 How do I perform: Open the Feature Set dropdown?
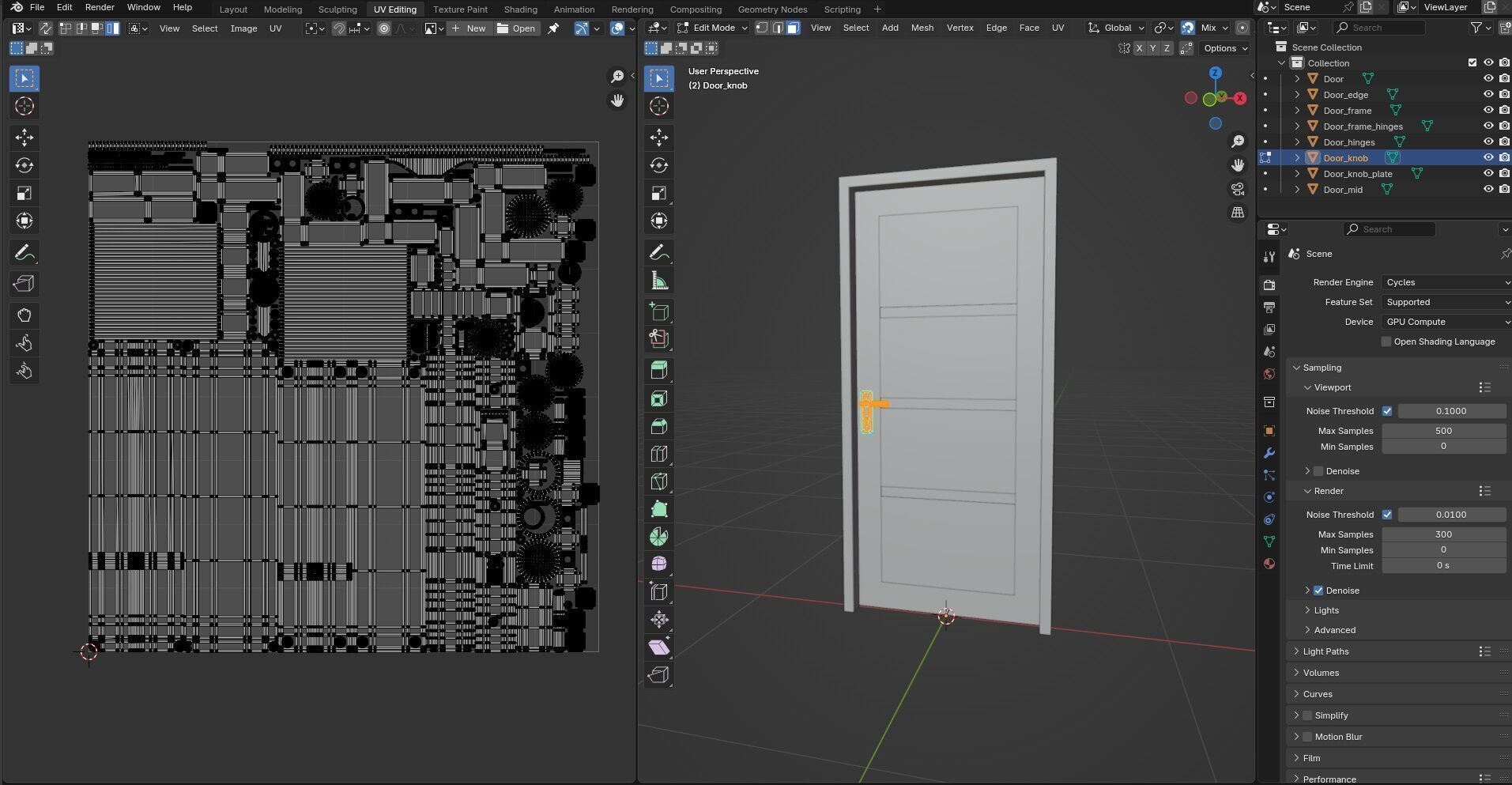(x=1446, y=302)
